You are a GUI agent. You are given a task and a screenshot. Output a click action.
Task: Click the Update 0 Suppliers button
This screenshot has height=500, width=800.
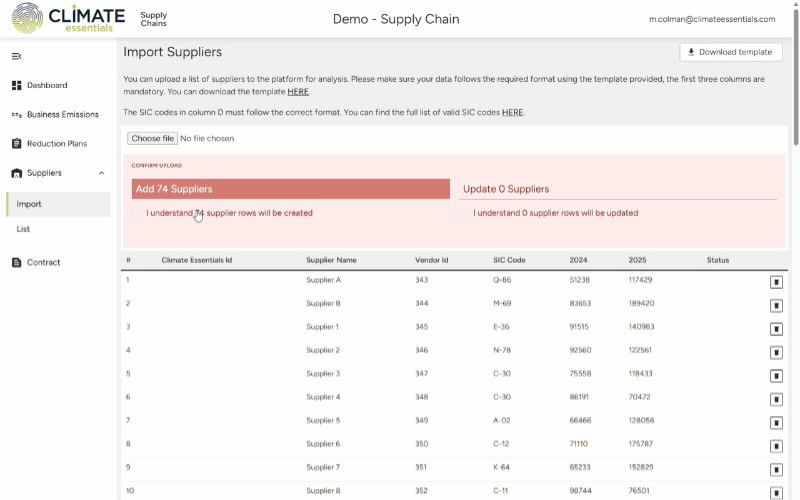(x=618, y=189)
